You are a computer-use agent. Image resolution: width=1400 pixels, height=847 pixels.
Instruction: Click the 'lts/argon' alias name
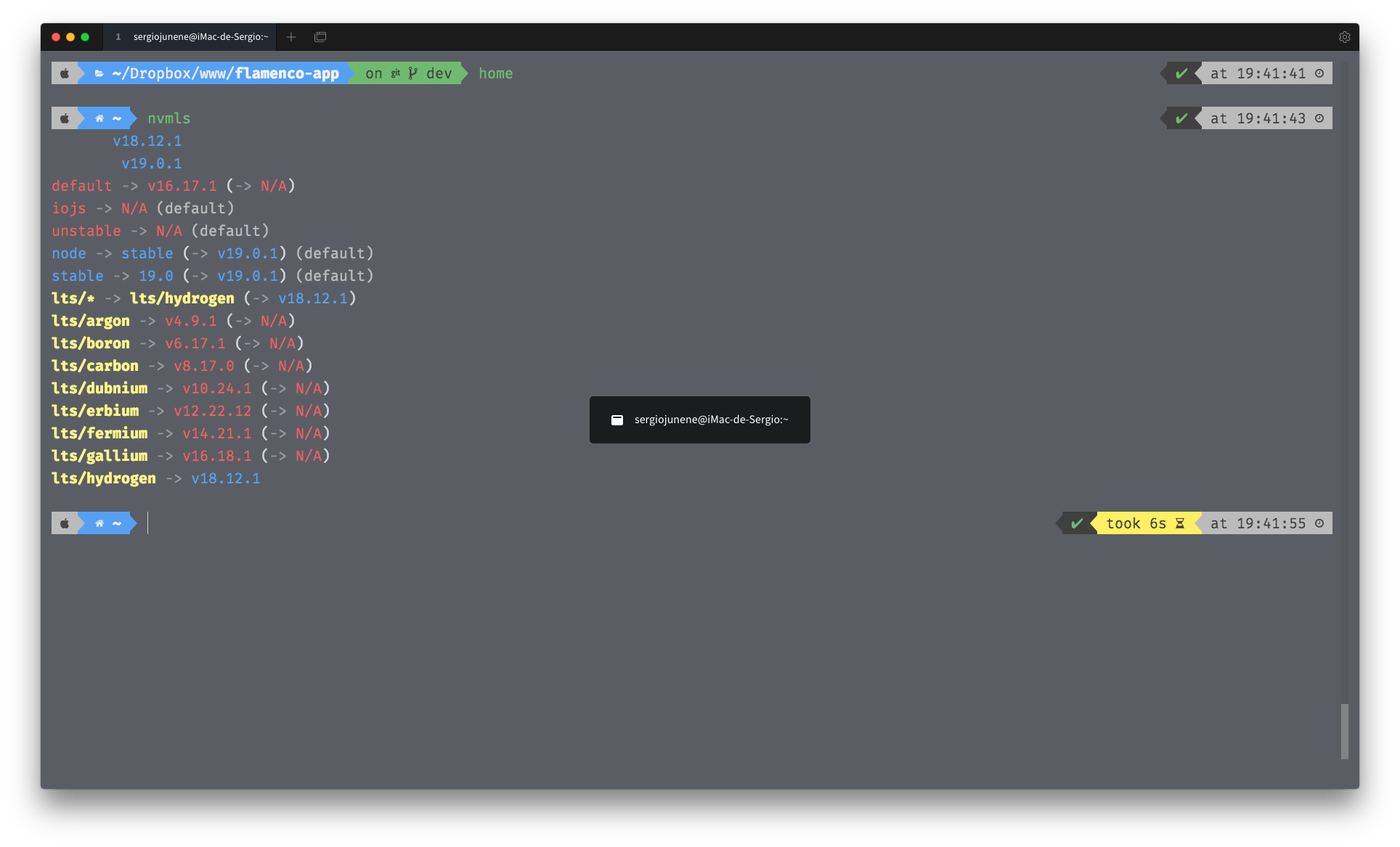(91, 321)
